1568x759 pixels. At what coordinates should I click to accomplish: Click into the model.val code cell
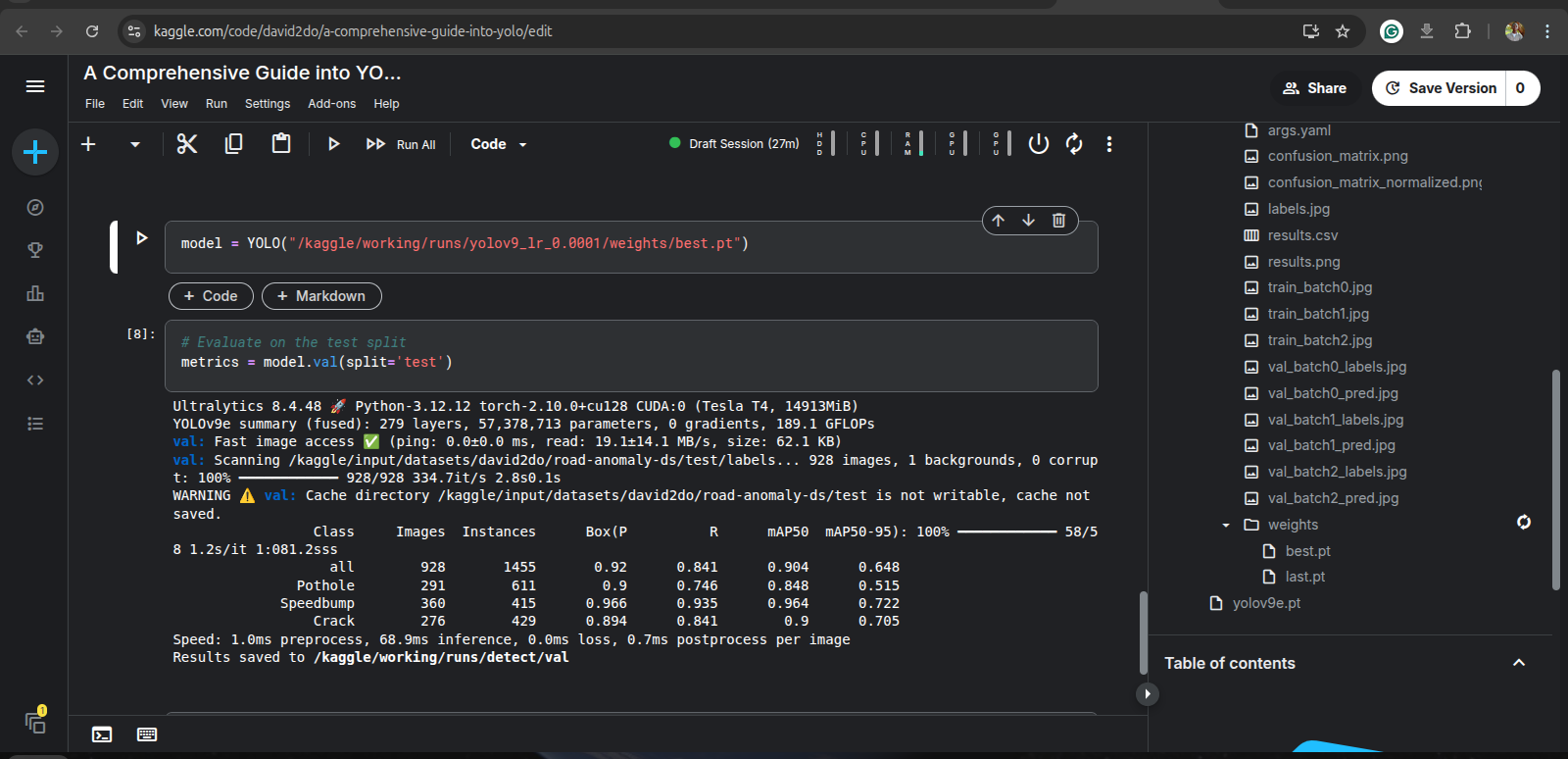pyautogui.click(x=631, y=356)
